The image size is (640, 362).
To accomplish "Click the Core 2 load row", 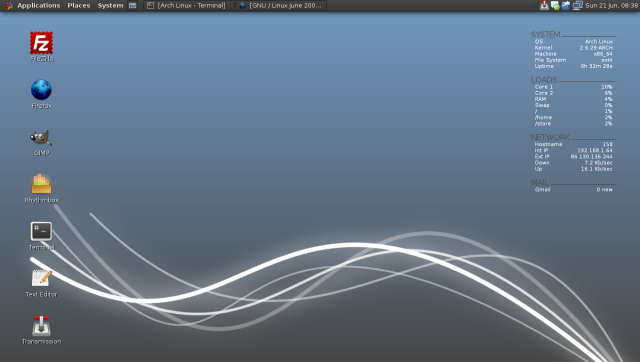I will coord(573,93).
